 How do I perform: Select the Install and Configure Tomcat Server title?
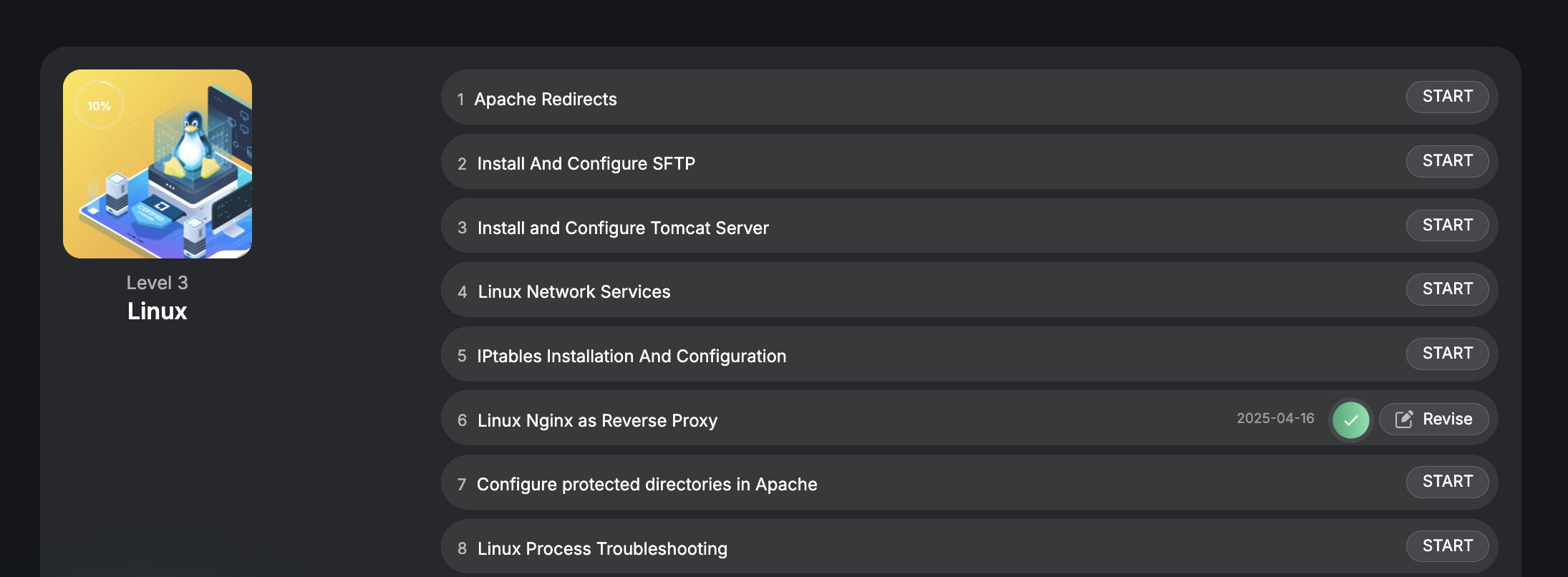click(623, 228)
